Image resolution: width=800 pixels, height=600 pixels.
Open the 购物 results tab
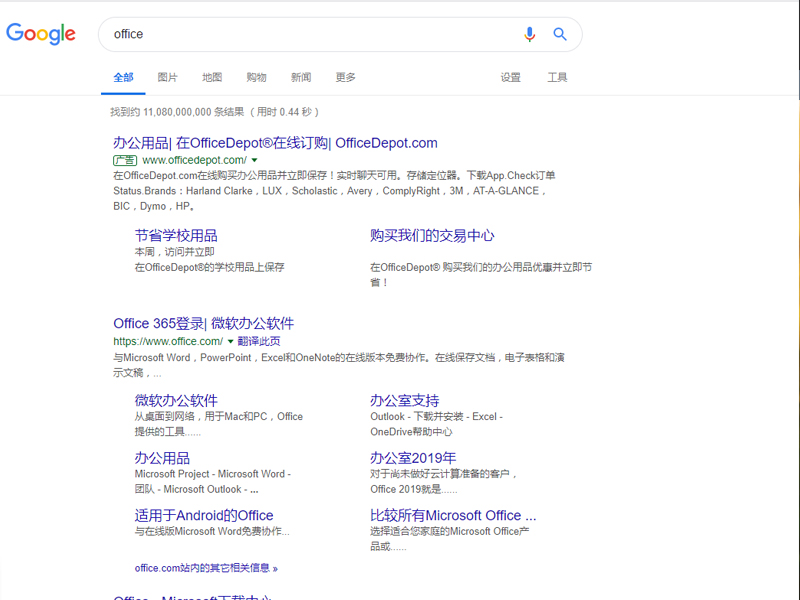(256, 77)
